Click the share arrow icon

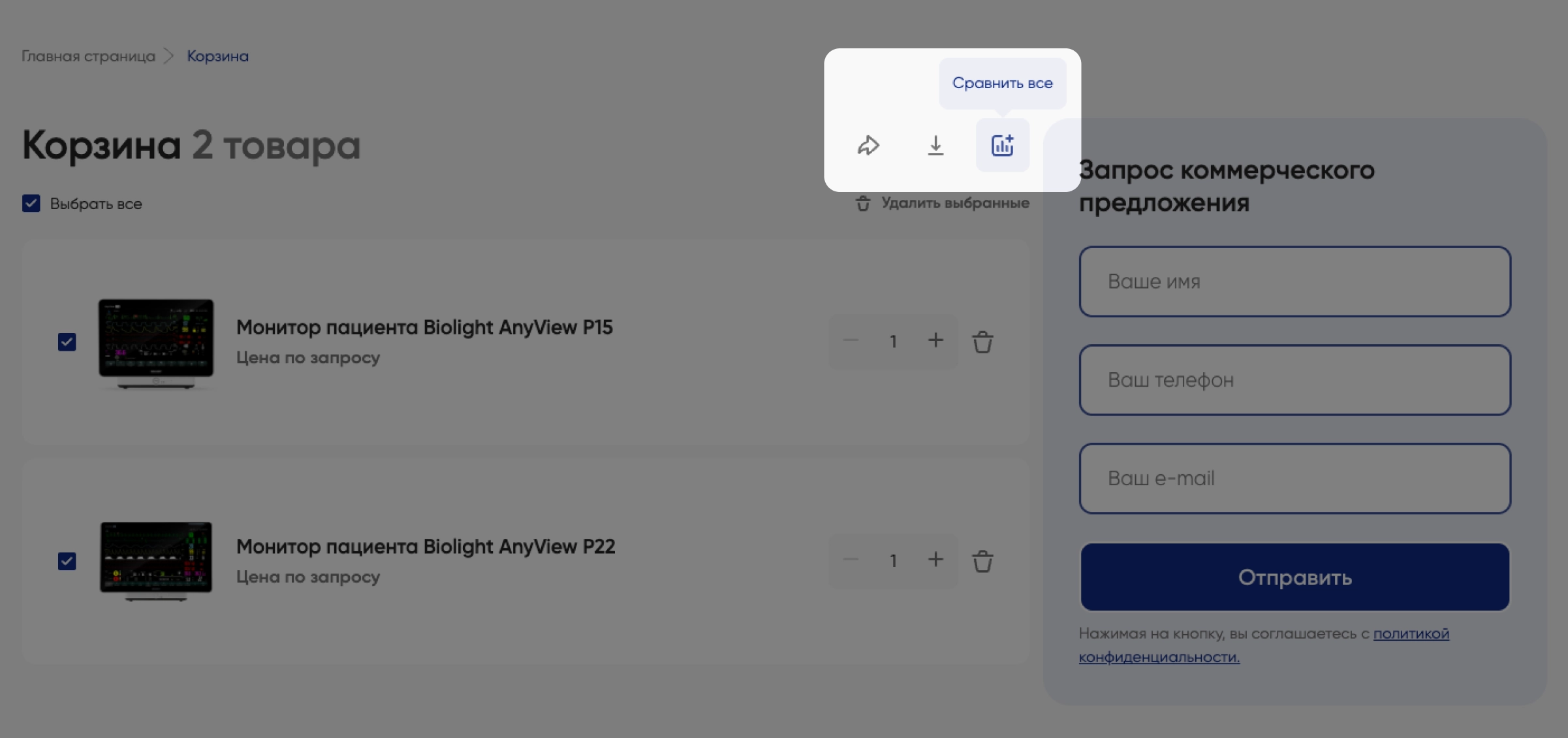[868, 145]
